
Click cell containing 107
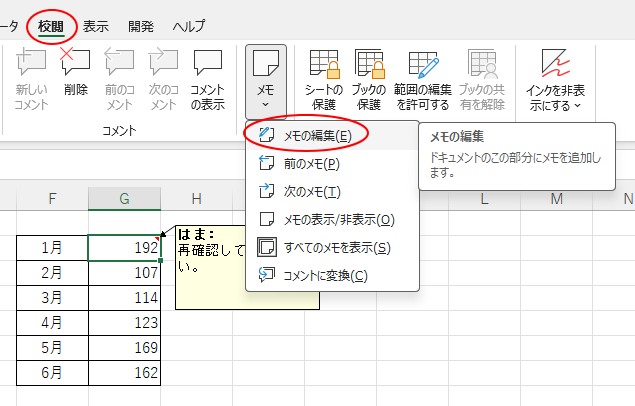(x=124, y=273)
